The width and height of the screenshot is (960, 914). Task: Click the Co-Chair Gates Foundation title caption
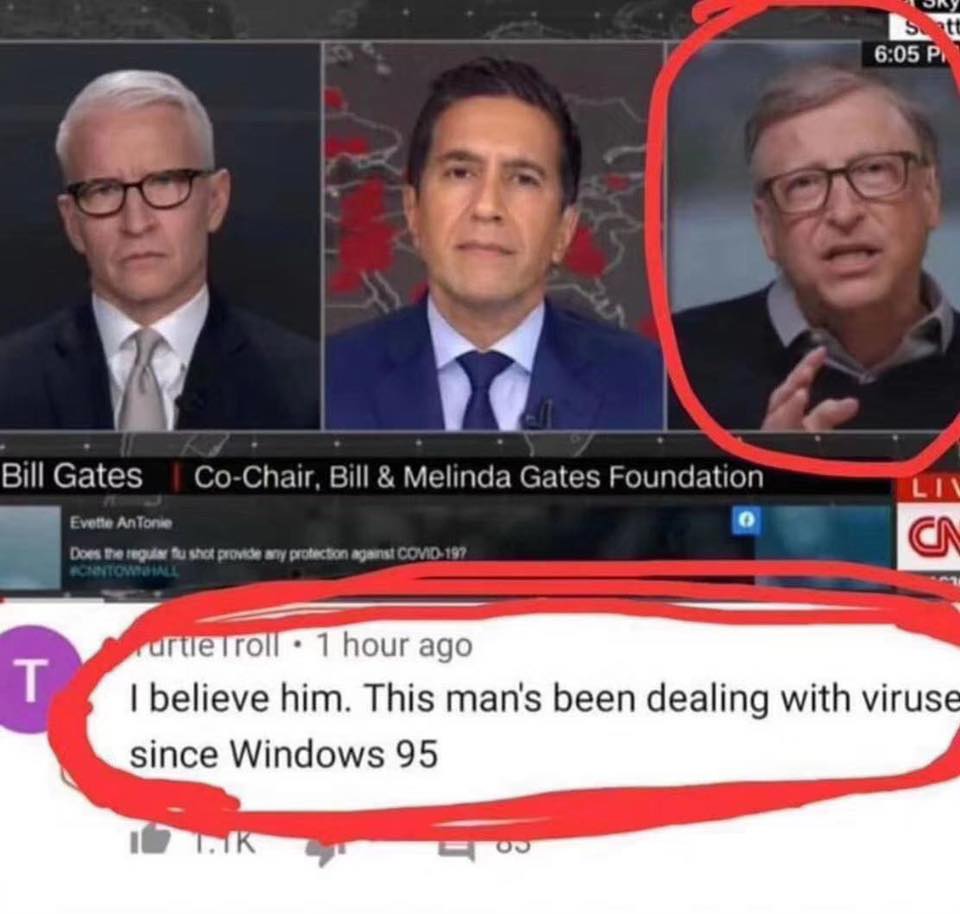pos(478,477)
